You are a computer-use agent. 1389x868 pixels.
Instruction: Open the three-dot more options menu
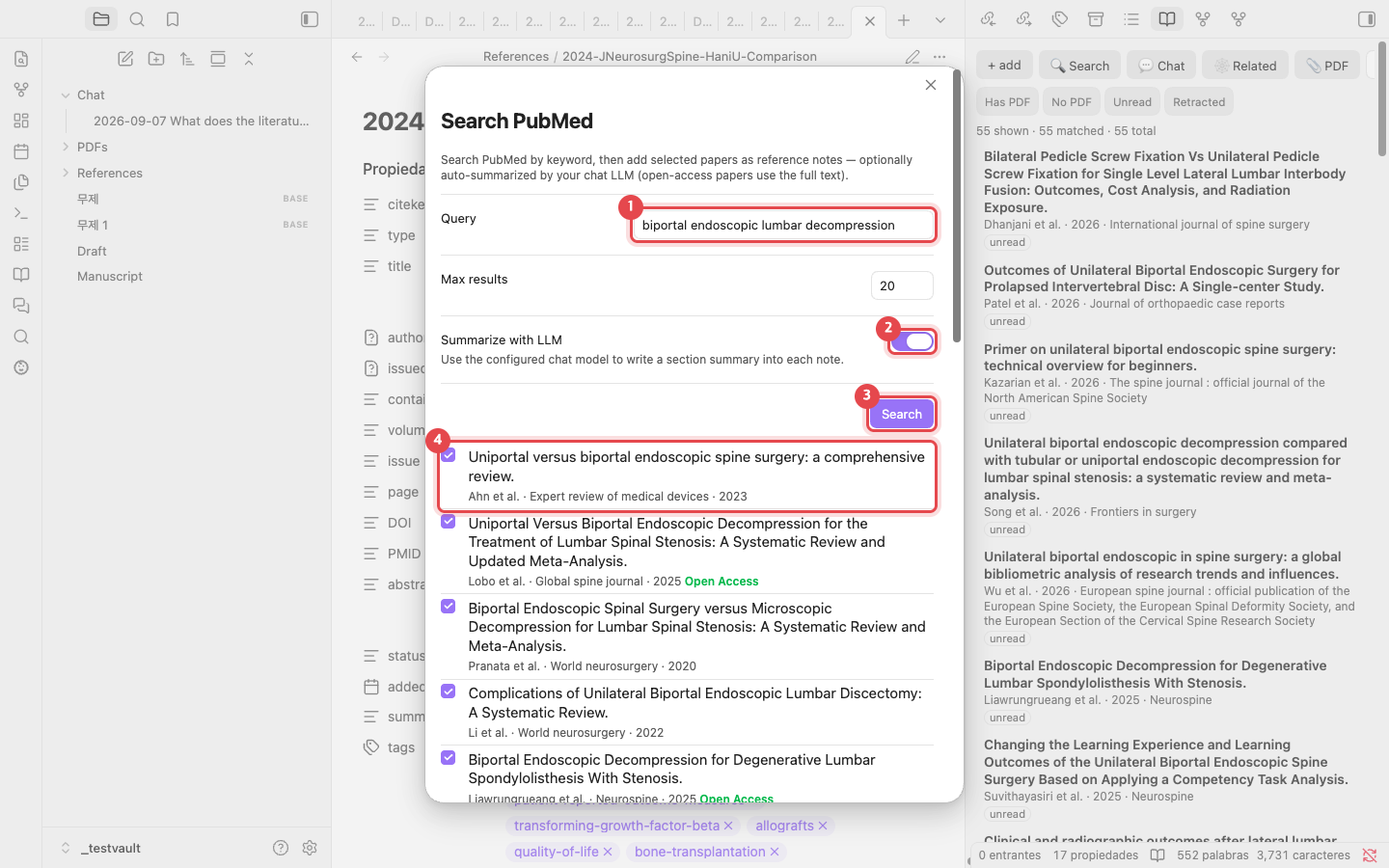coord(940,57)
